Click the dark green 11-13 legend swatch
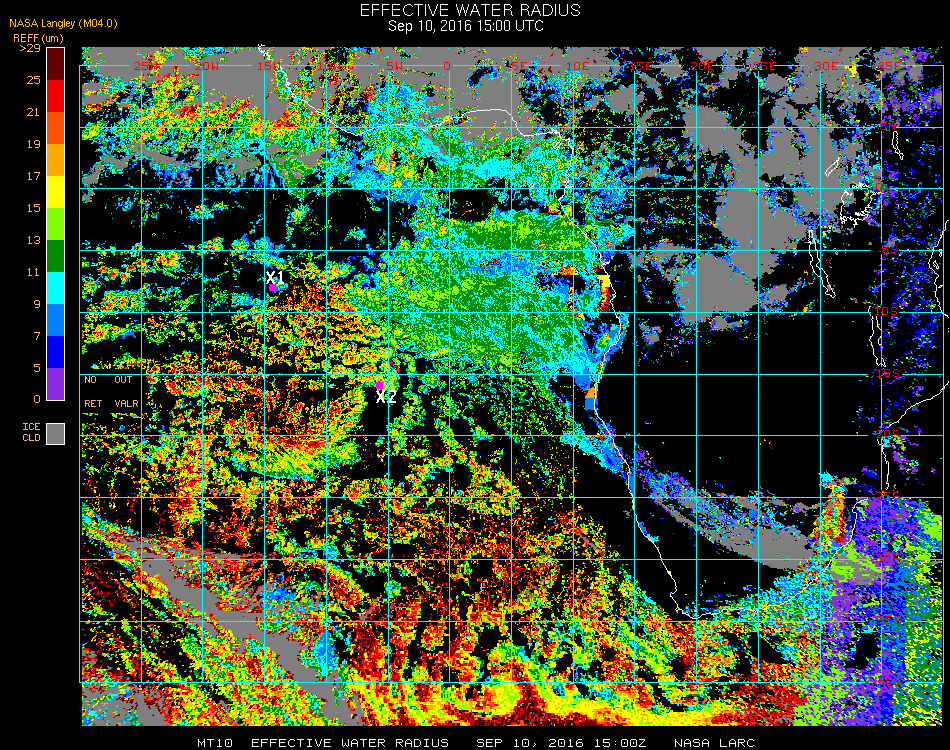Viewport: 950px width, 750px height. (x=56, y=256)
